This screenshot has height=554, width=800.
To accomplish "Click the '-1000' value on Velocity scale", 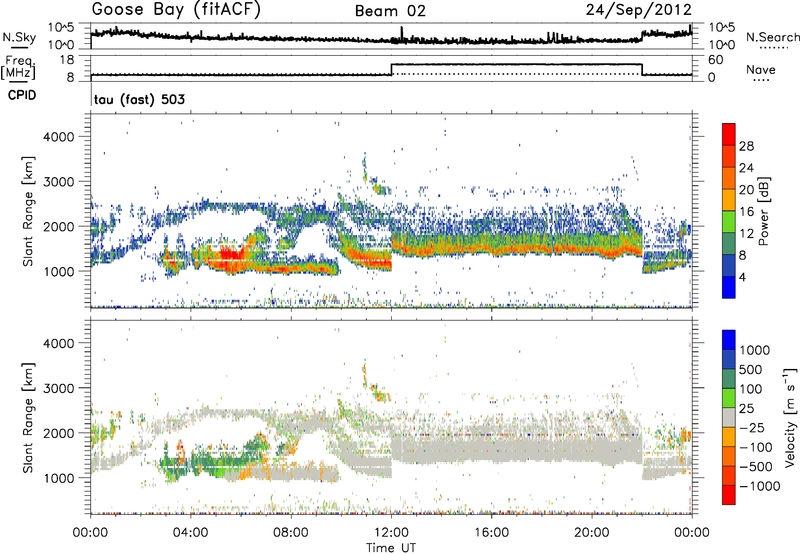I will (x=760, y=486).
